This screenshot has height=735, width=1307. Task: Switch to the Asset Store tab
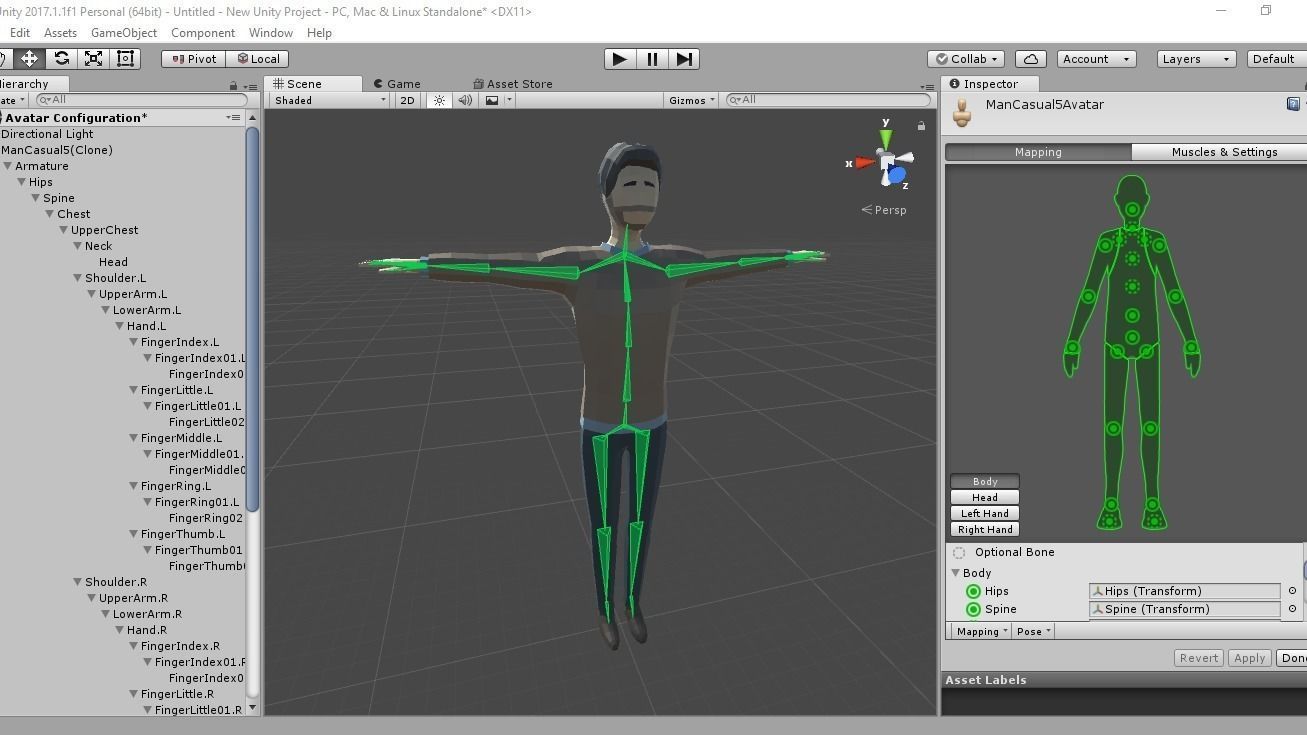tap(513, 84)
